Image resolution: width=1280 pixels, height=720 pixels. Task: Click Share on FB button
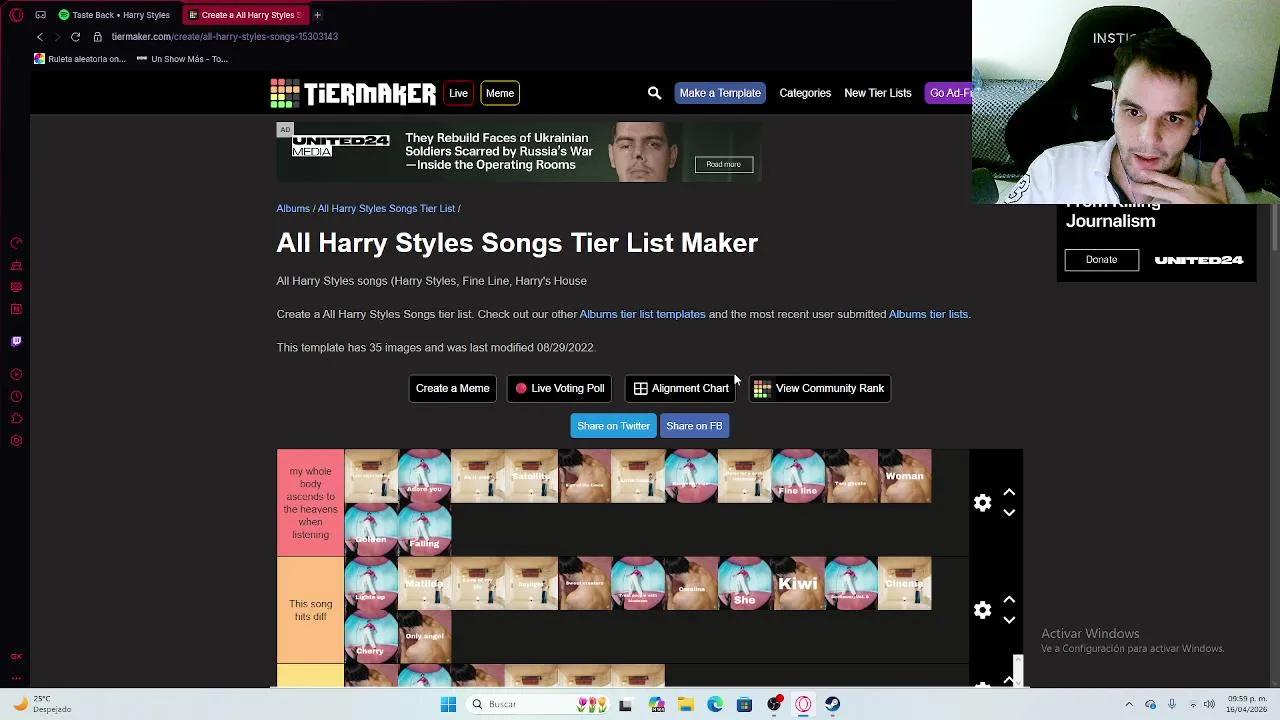click(x=694, y=426)
